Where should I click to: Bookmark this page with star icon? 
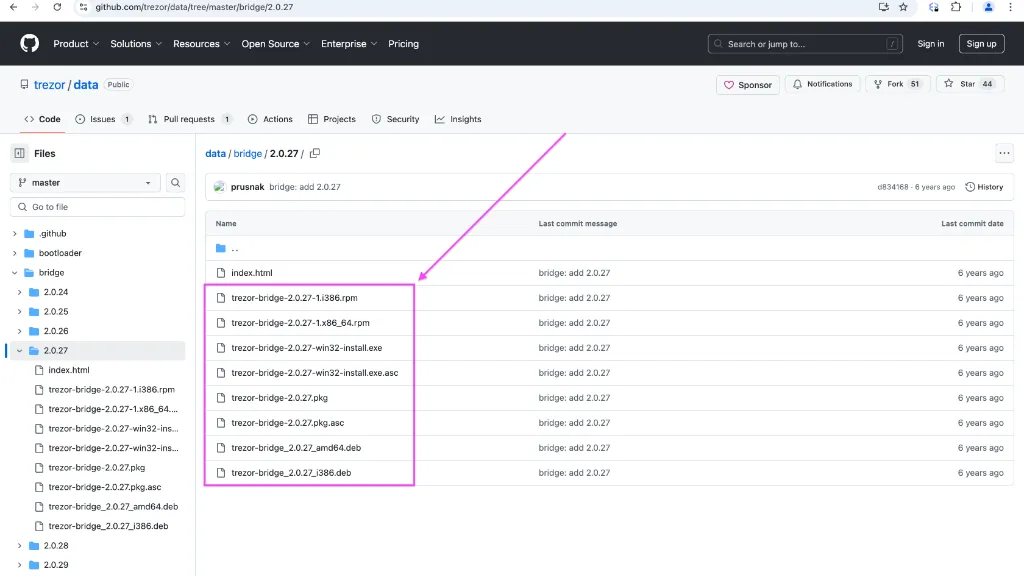coord(903,7)
